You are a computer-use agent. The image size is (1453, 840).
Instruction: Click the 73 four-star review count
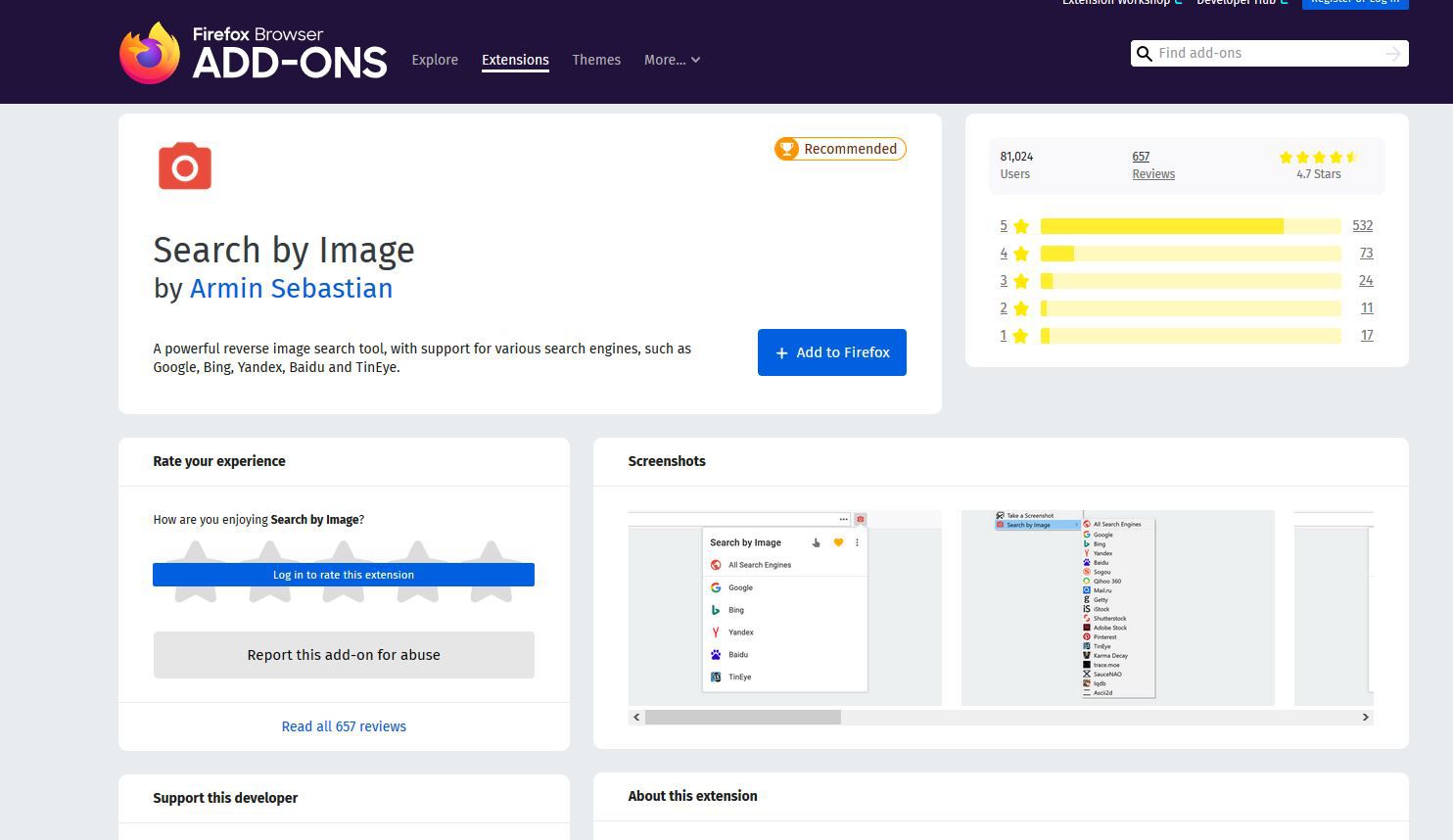(1366, 254)
